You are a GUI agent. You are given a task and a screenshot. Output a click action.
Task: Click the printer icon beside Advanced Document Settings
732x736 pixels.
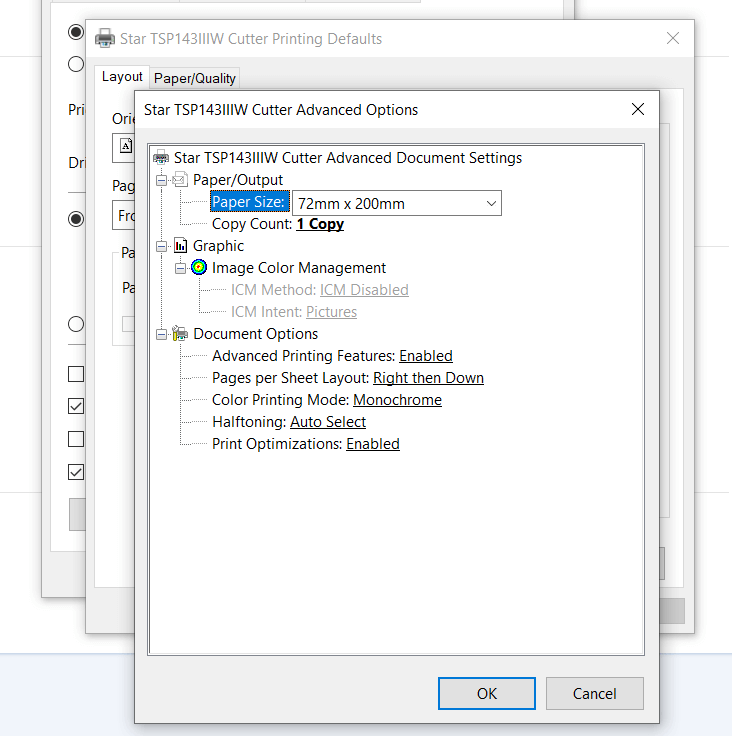161,158
